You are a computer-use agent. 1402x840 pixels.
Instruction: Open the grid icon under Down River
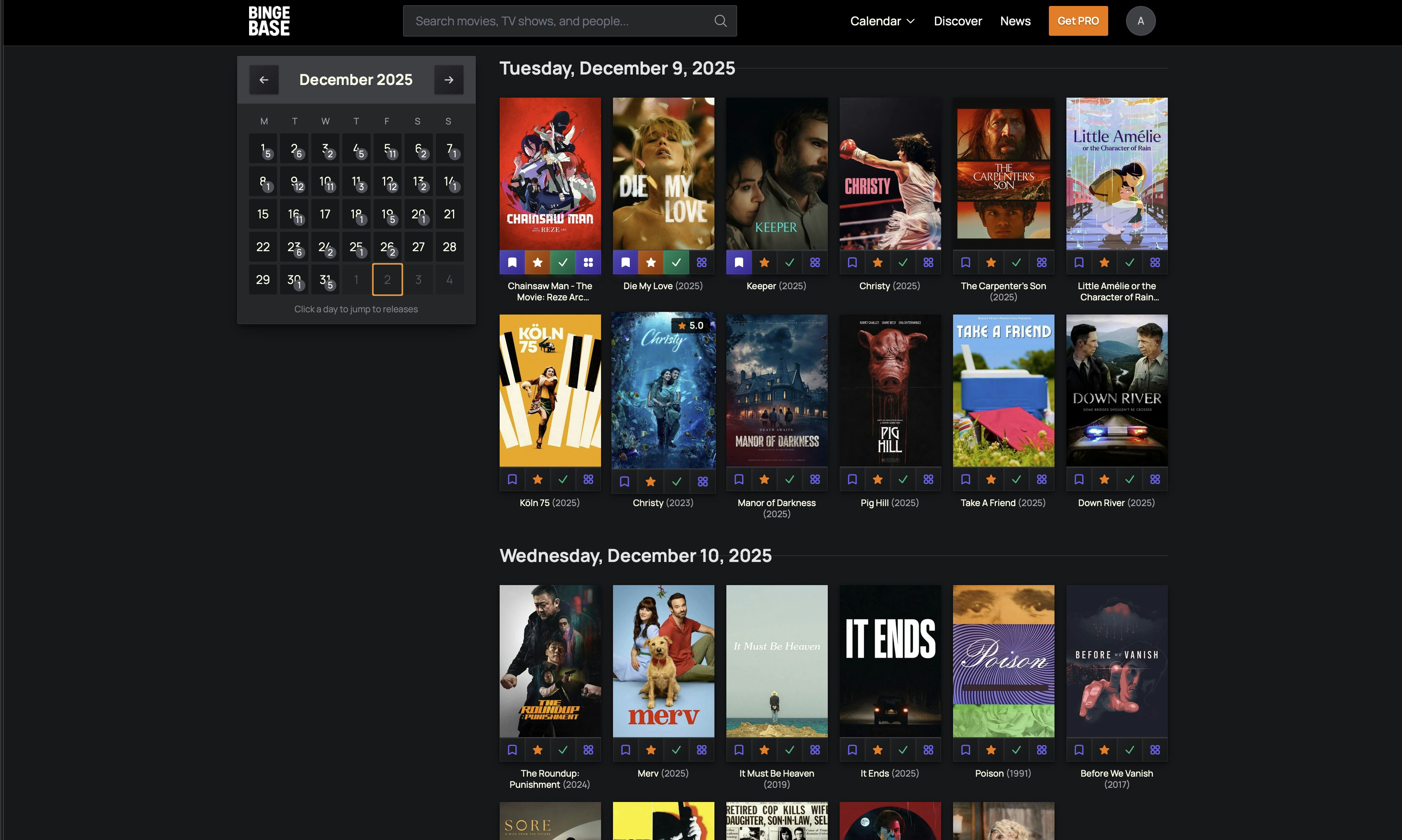[1154, 479]
